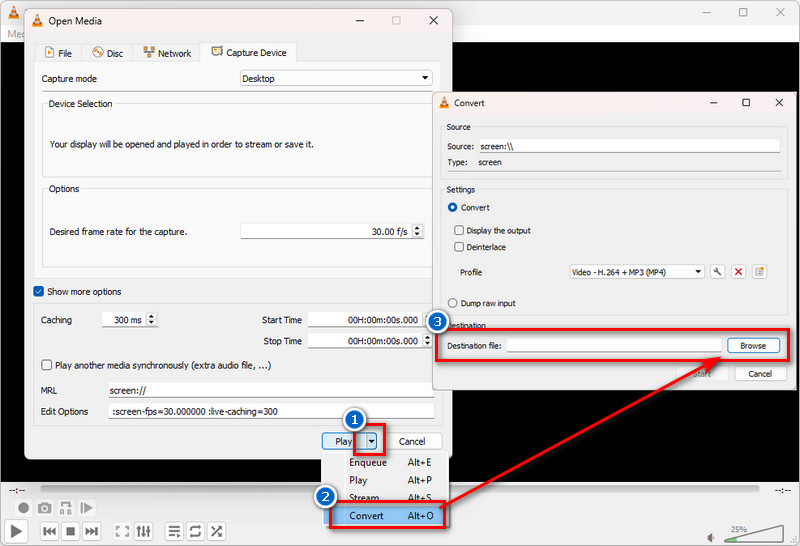Click Start Time field

point(364,319)
